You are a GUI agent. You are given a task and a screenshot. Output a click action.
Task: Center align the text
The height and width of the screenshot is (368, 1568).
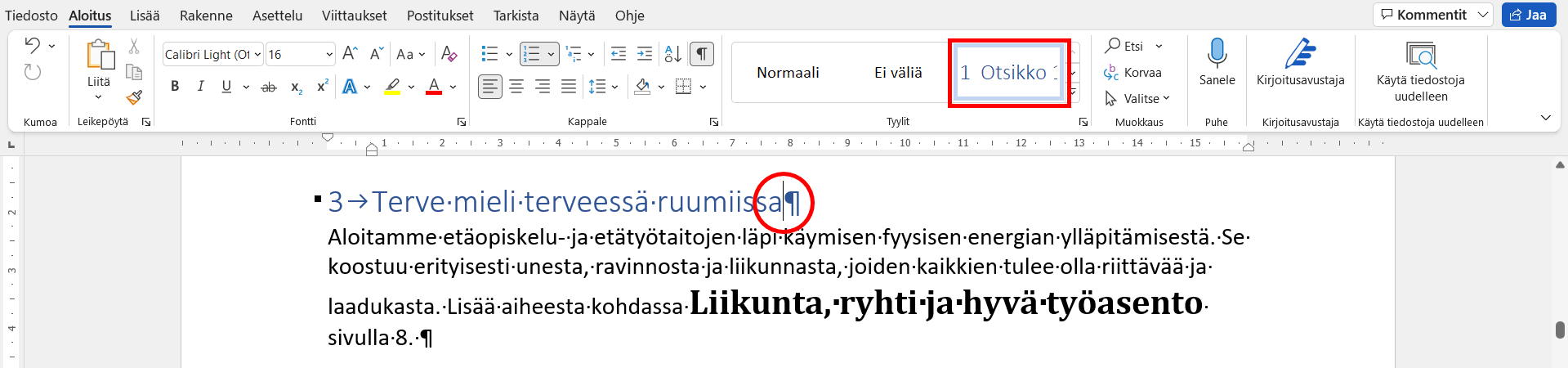click(516, 87)
